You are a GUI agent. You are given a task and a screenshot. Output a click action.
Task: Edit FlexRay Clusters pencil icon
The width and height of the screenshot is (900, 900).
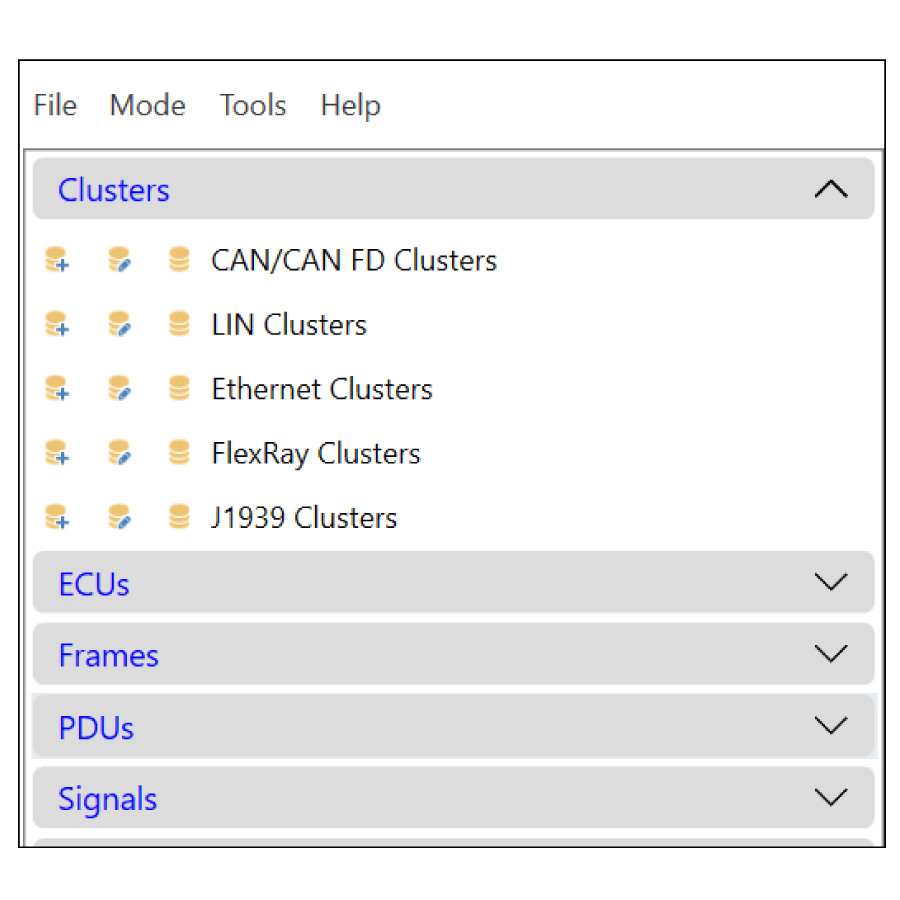click(x=119, y=452)
